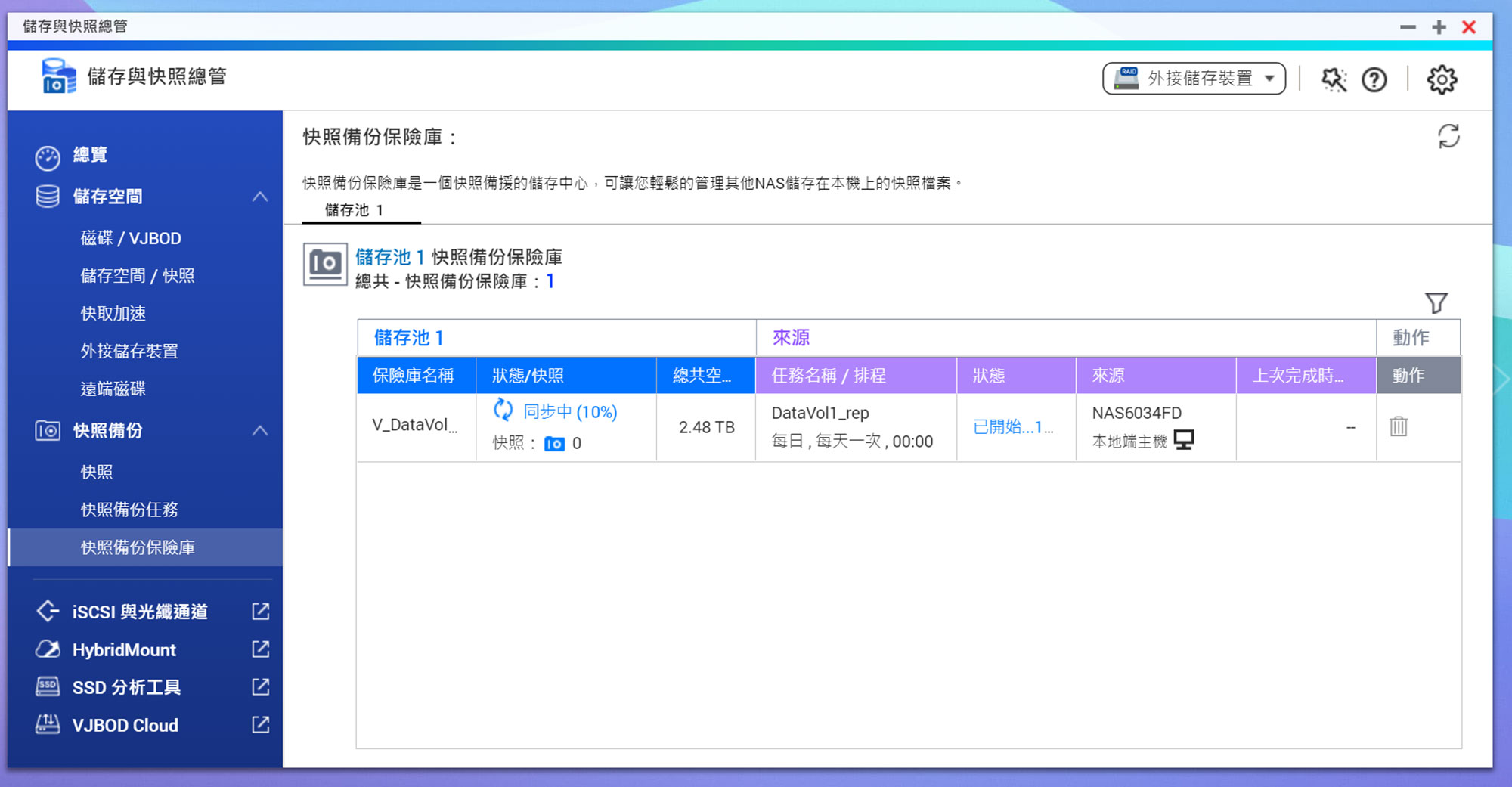This screenshot has width=1512, height=787.
Task: Sort by 任務名稱 / 排程 column header
Action: 857,375
